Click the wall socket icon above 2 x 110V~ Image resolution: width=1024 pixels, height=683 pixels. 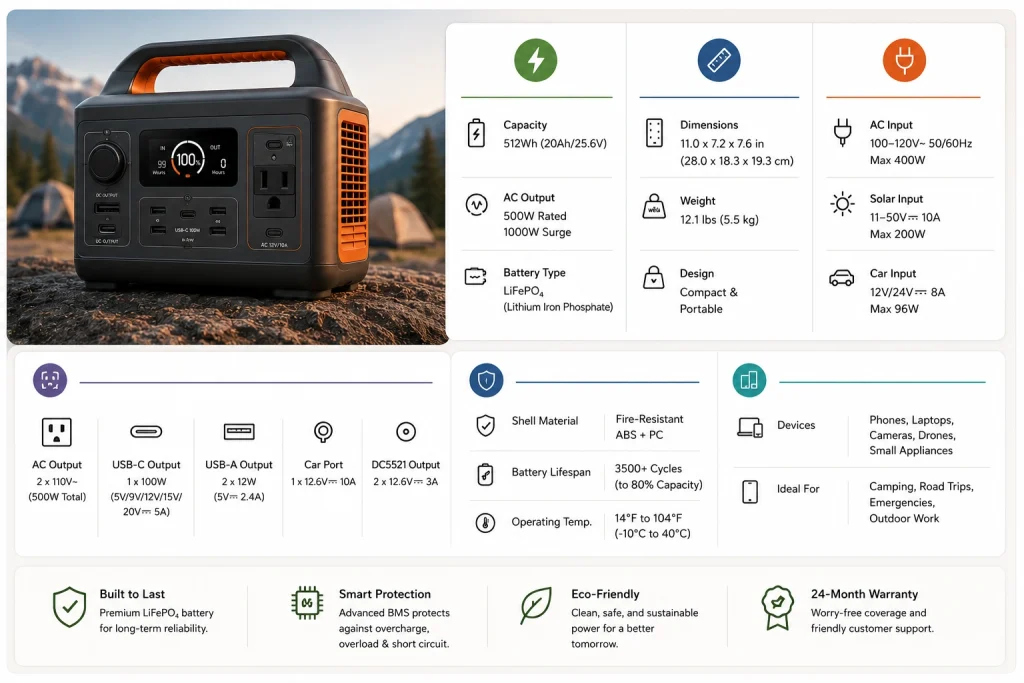tap(57, 432)
